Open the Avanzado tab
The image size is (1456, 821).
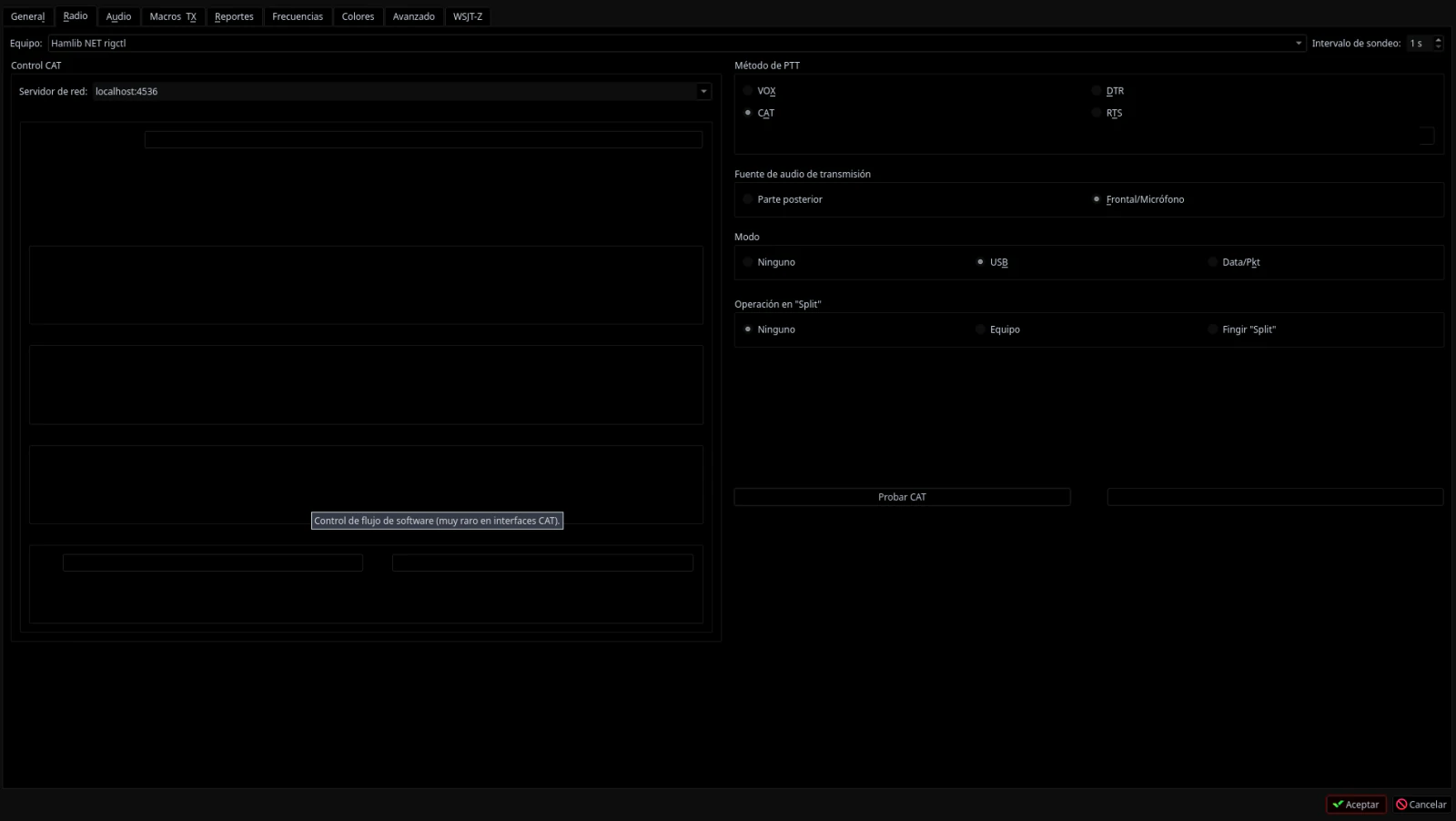[x=414, y=16]
